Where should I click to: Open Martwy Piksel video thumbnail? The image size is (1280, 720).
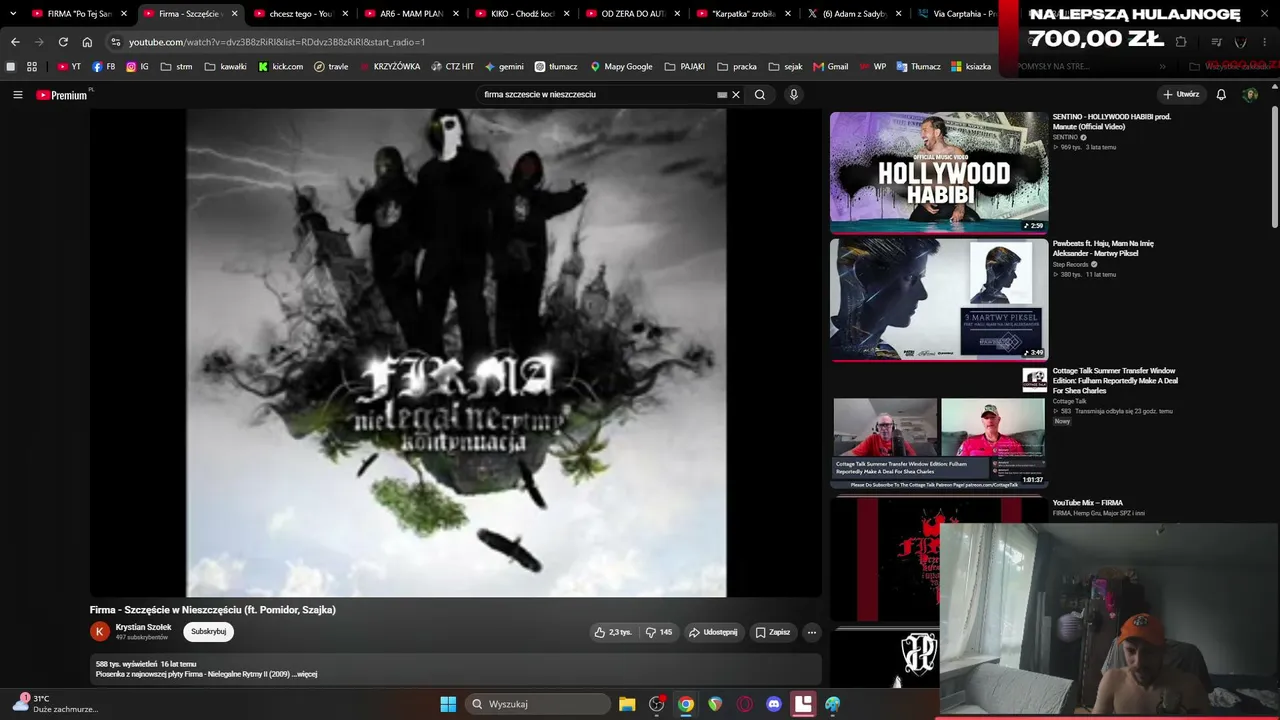[939, 299]
